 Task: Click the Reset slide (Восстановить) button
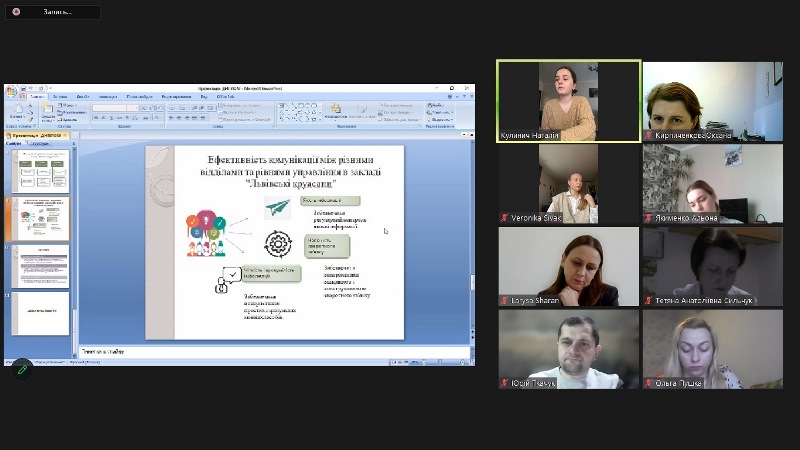[71, 112]
